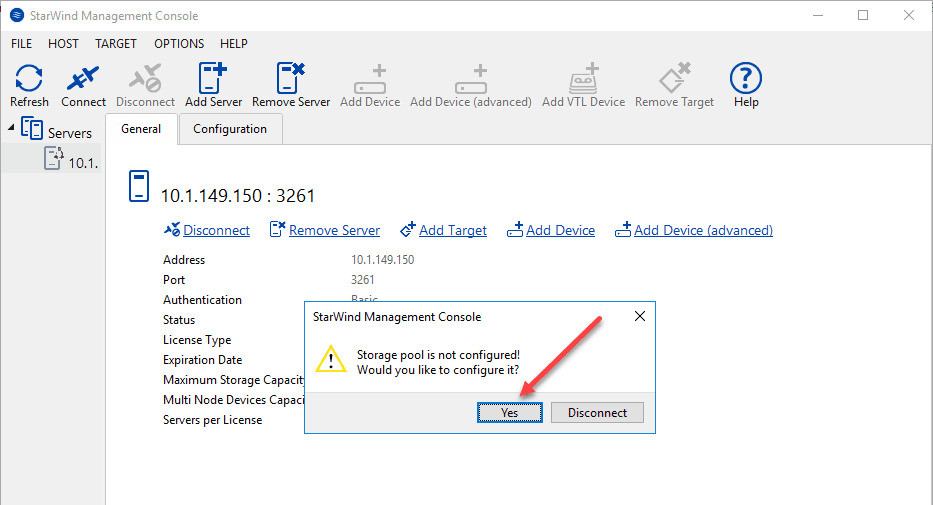Click the Add Target link
Viewport: 933px width, 505px height.
click(453, 230)
